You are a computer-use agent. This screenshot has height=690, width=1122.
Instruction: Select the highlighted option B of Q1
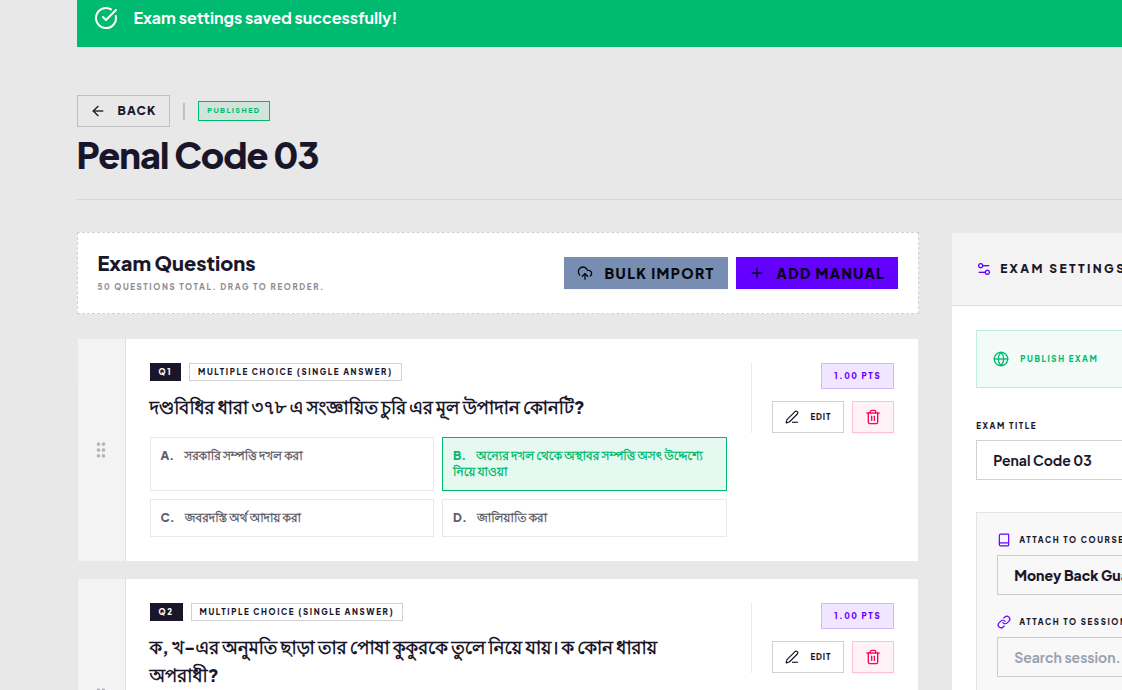click(x=584, y=464)
